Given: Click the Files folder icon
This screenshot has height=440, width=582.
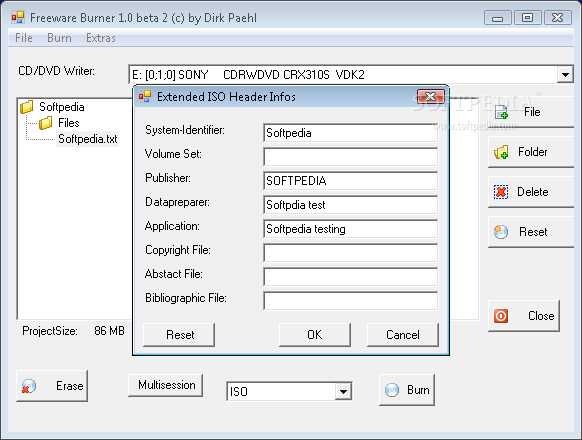Looking at the screenshot, I should [x=46, y=123].
